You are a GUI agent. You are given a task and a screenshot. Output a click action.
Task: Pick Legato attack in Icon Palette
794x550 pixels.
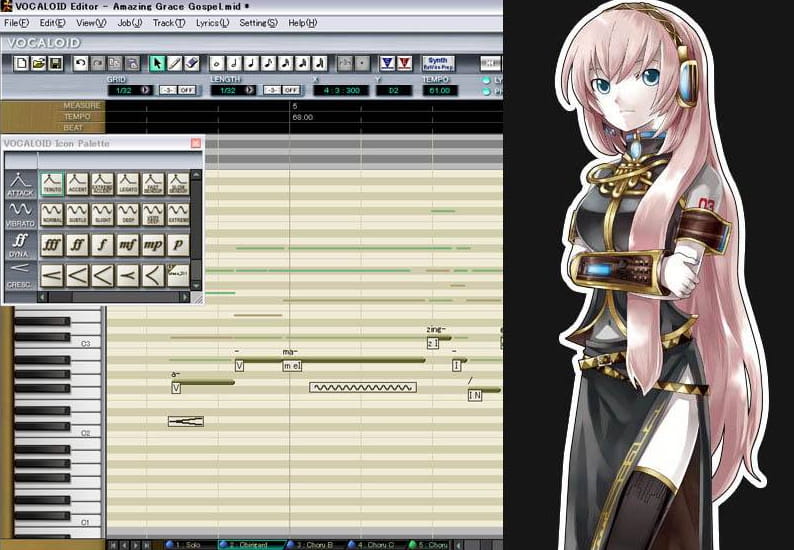click(x=128, y=184)
